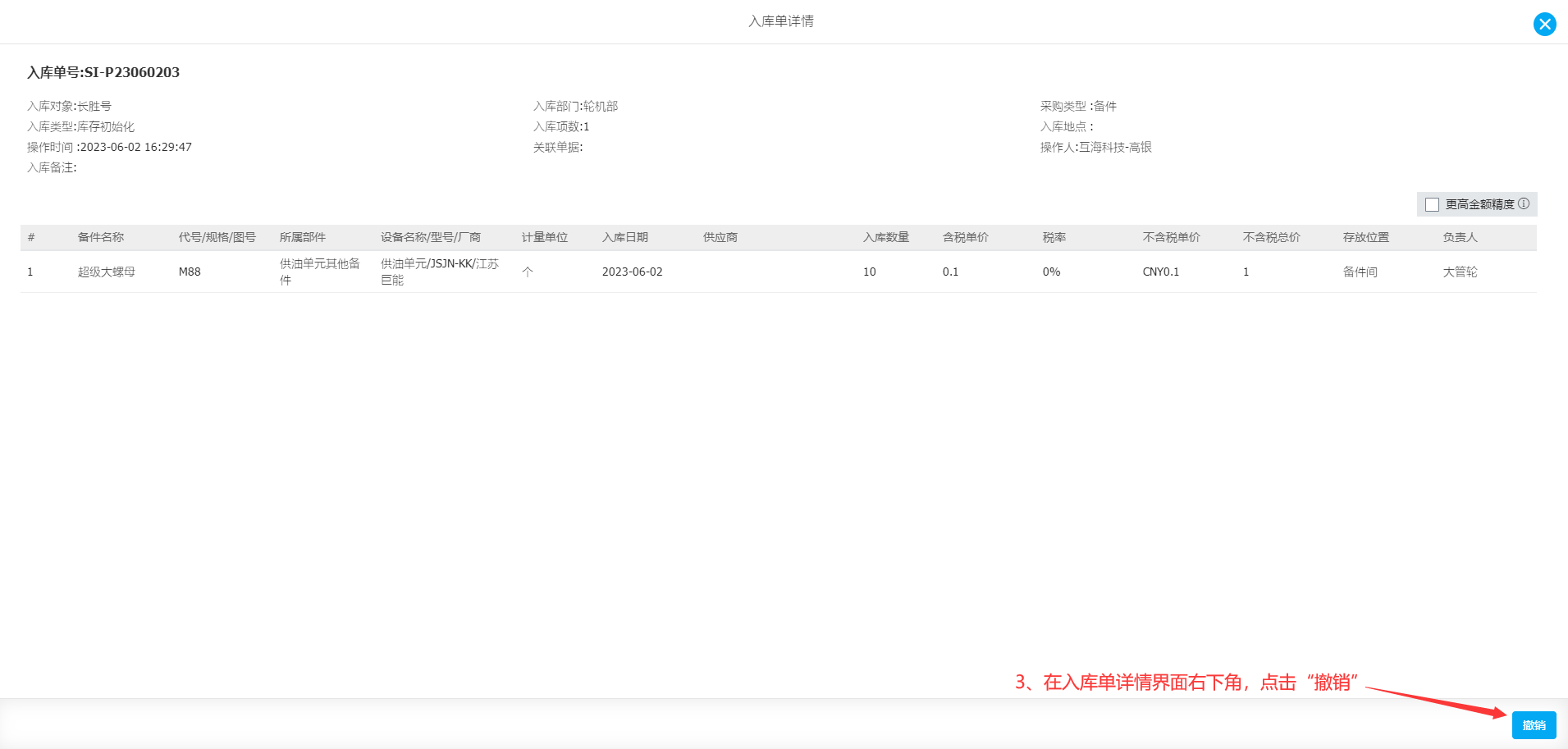
Task: Select the 超级大螺母 spare part cell
Action: 107,272
